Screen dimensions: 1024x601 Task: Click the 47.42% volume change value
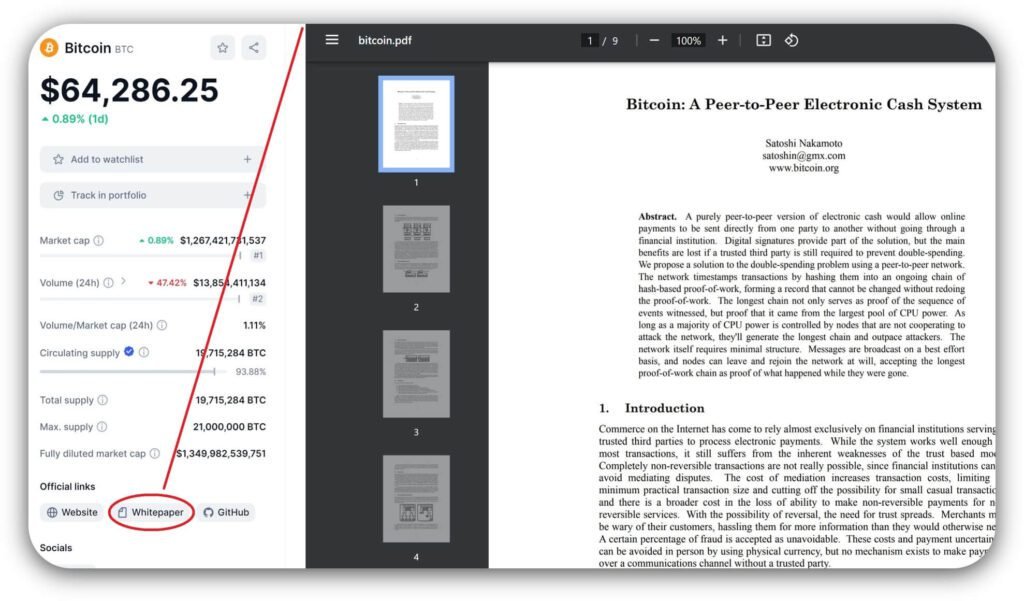[x=167, y=283]
